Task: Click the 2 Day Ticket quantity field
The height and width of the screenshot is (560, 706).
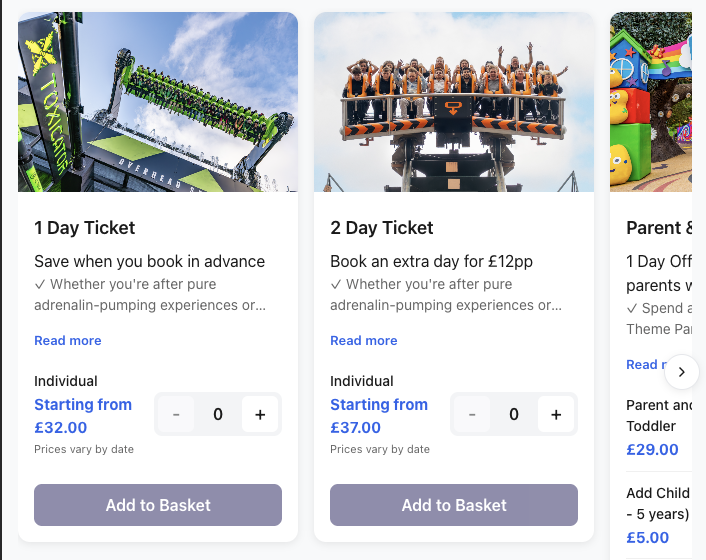Action: pyautogui.click(x=514, y=414)
